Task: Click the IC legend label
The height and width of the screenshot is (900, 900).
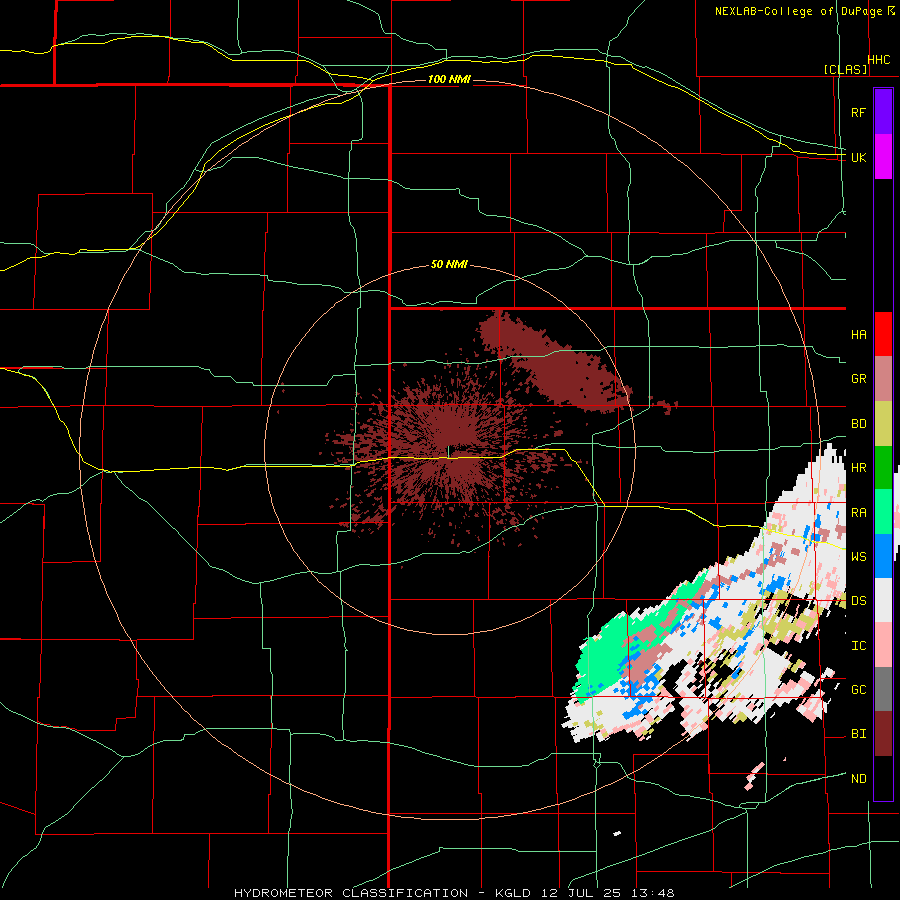Action: pyautogui.click(x=858, y=646)
